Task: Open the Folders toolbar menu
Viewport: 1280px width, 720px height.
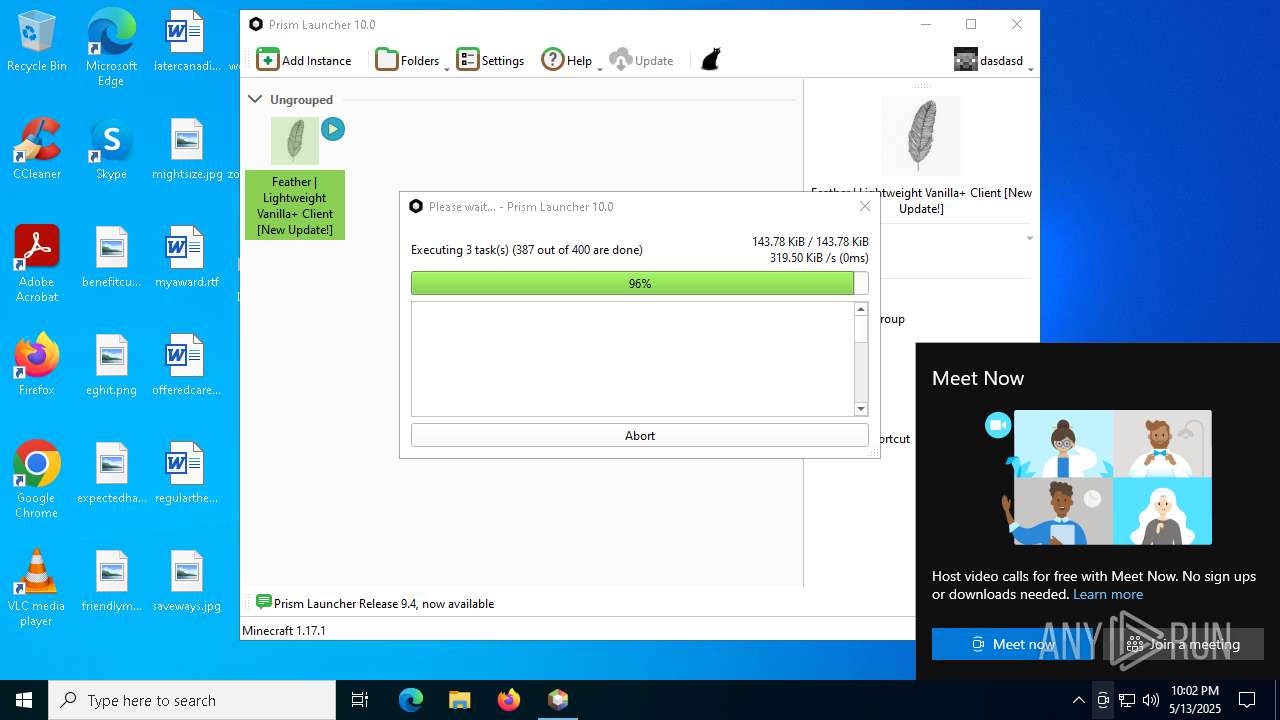Action: click(407, 60)
